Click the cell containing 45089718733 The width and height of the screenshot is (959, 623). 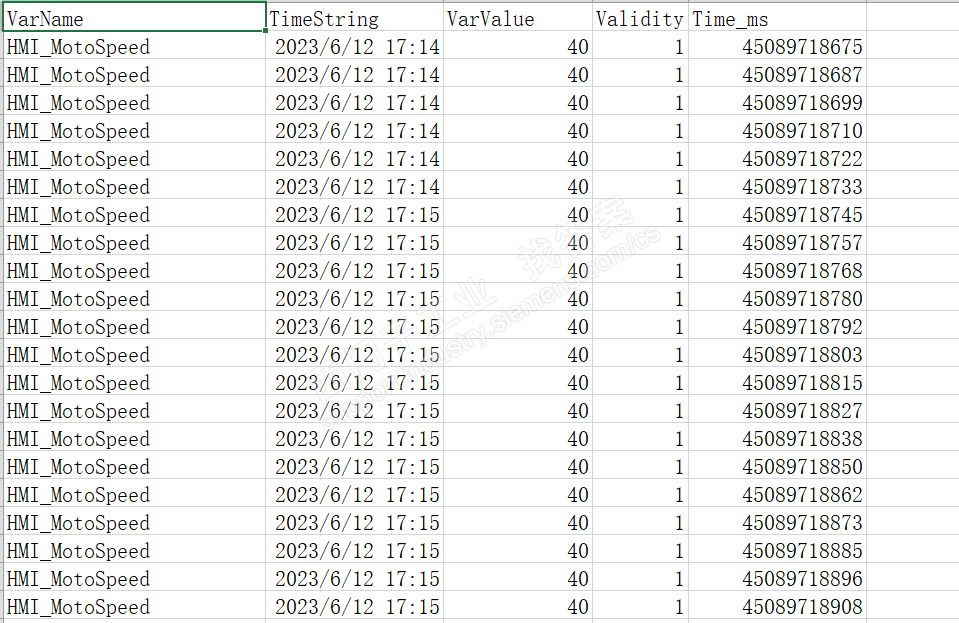click(777, 186)
